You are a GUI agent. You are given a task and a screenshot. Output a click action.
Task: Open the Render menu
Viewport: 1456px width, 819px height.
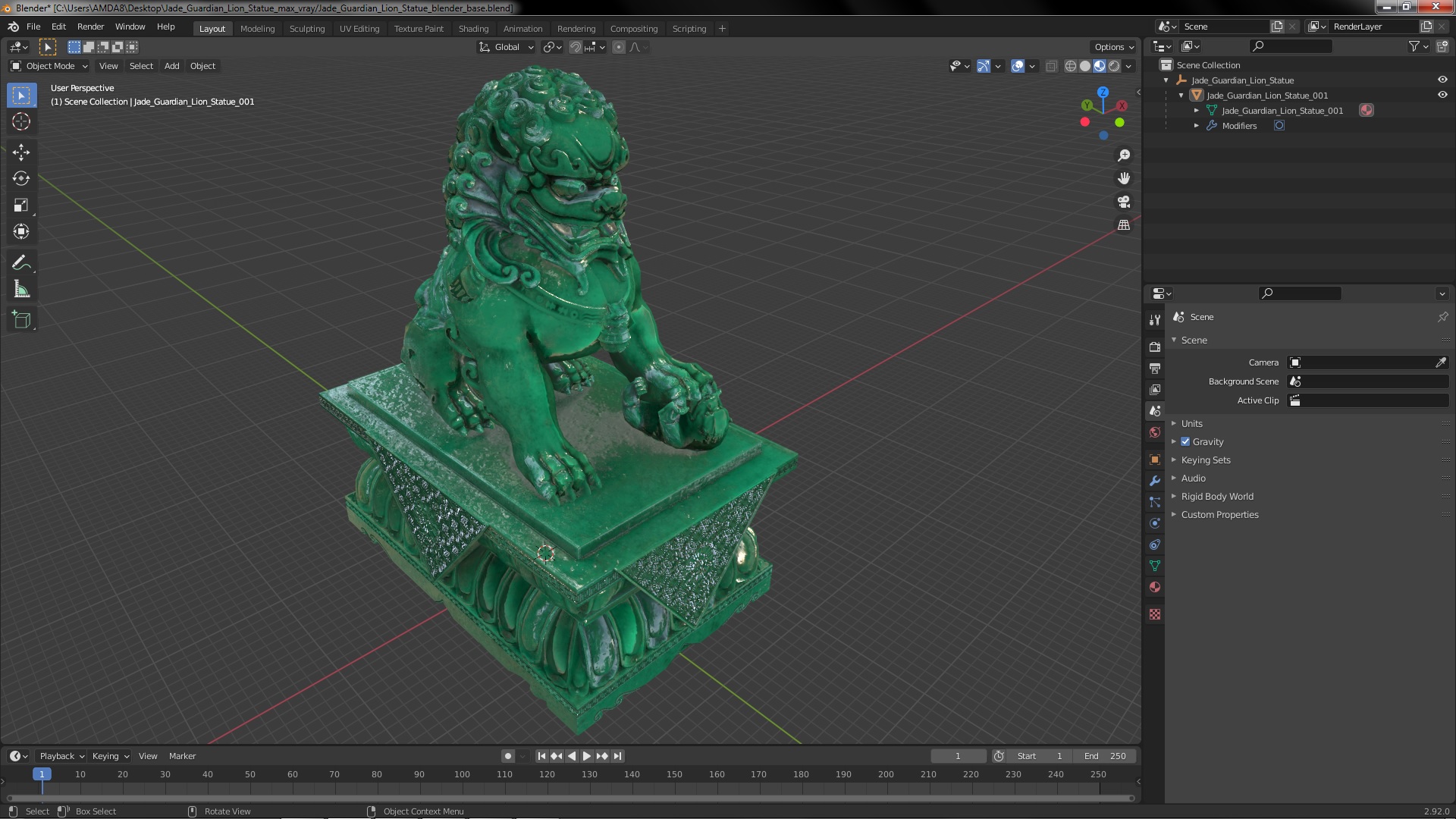[x=90, y=27]
